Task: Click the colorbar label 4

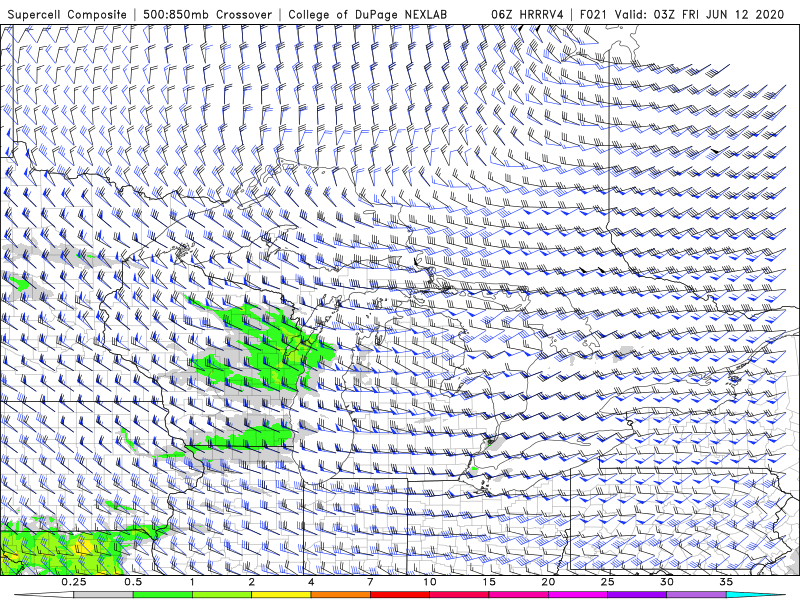Action: (x=311, y=582)
